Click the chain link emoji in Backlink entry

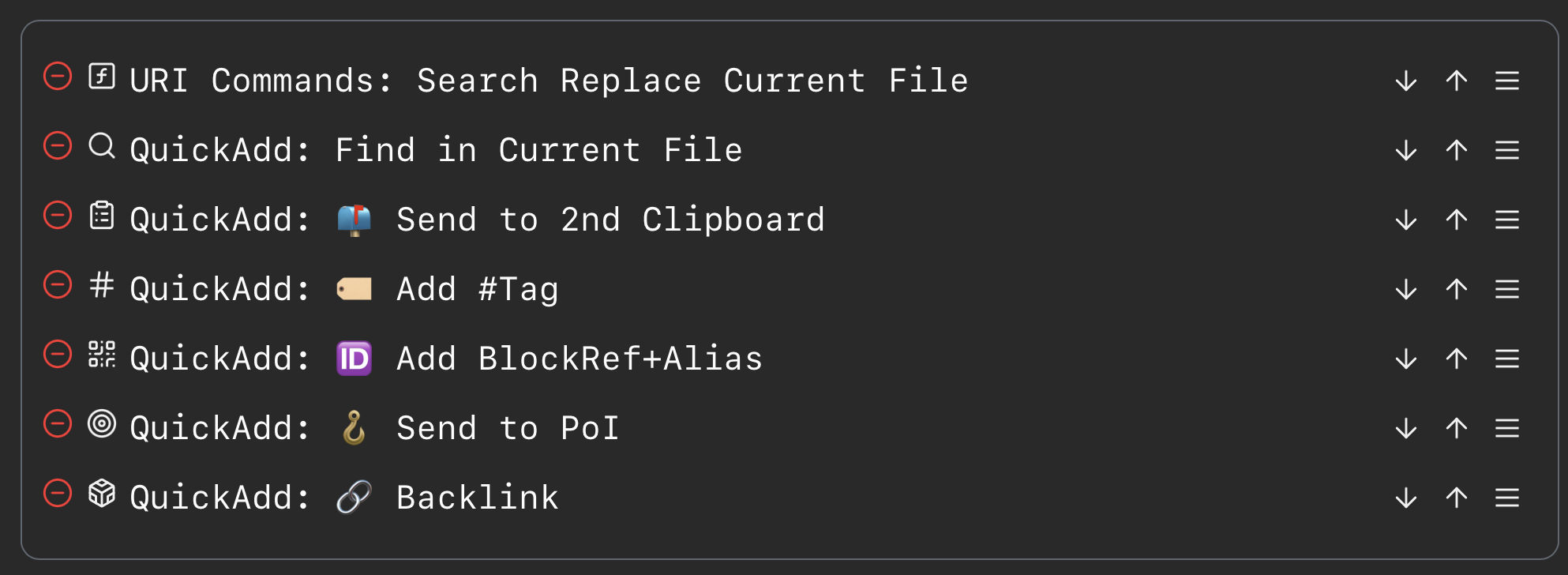tap(354, 496)
